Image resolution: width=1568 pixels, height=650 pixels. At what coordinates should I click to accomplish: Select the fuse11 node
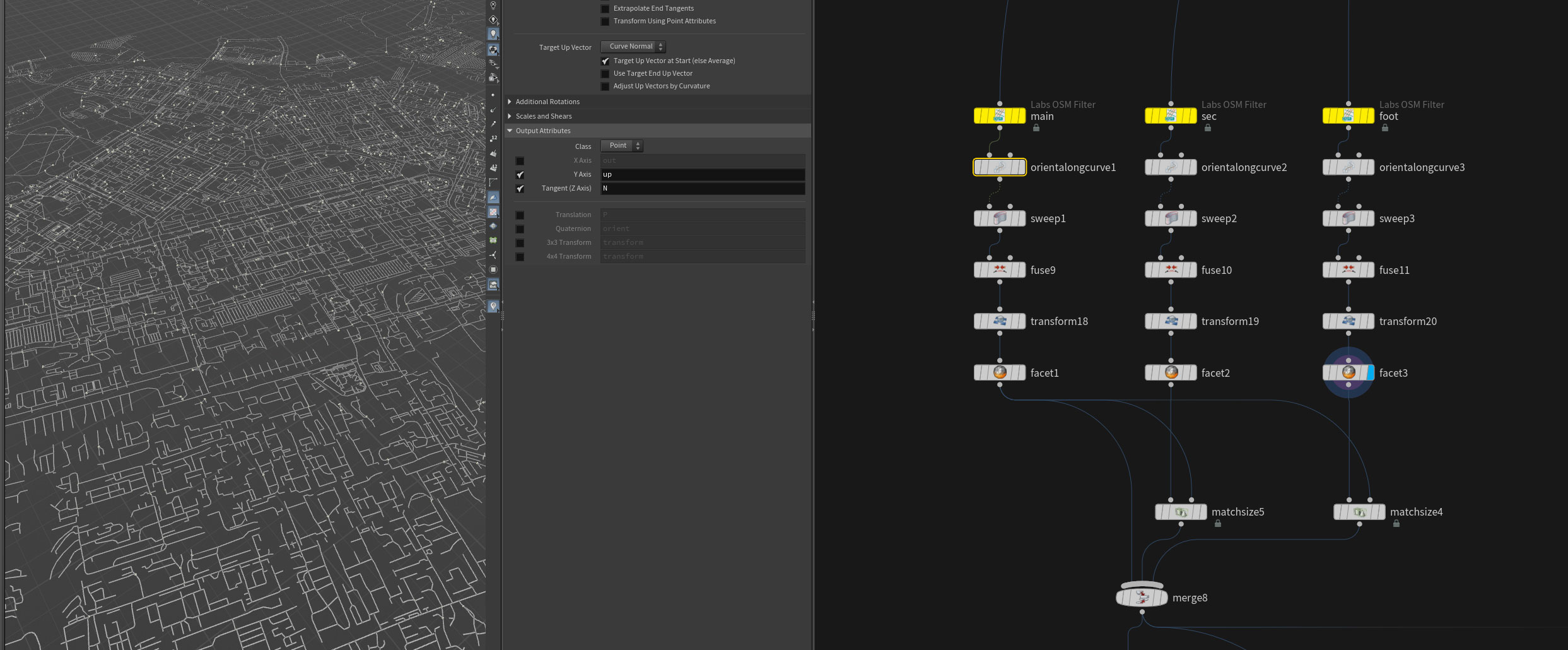point(1349,270)
